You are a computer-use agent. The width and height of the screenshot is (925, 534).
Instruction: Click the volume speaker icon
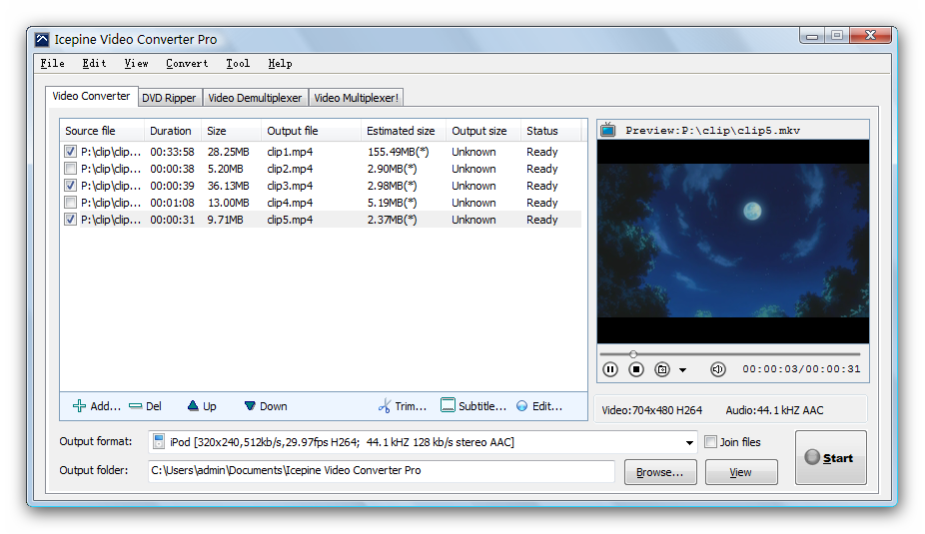pos(717,369)
